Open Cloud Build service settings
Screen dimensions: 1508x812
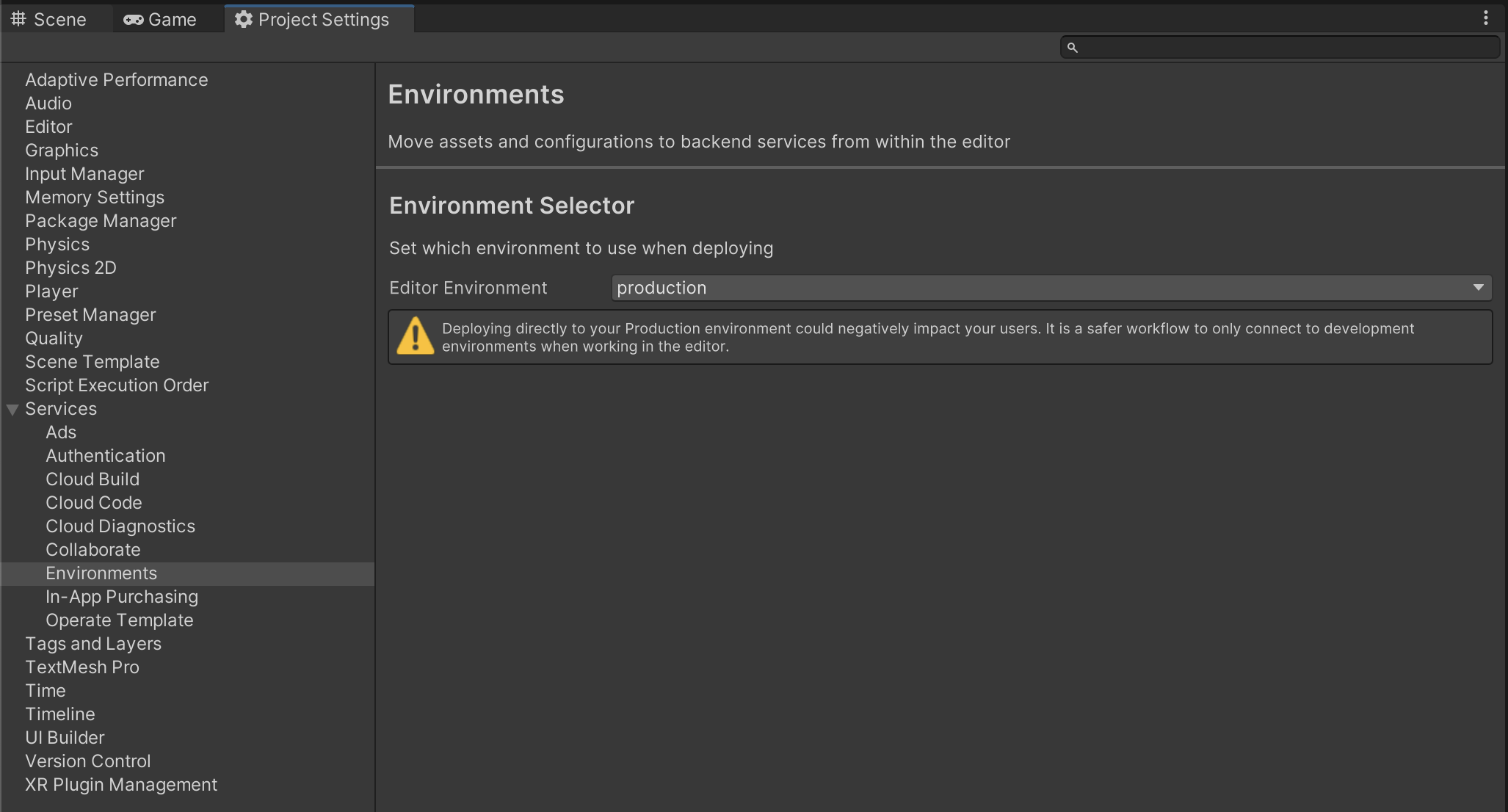(93, 479)
